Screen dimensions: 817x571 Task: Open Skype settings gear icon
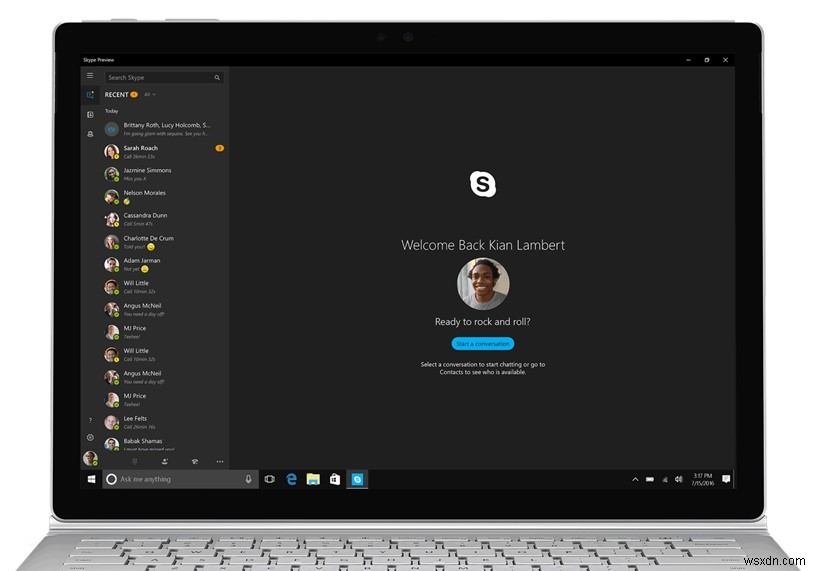[x=90, y=438]
